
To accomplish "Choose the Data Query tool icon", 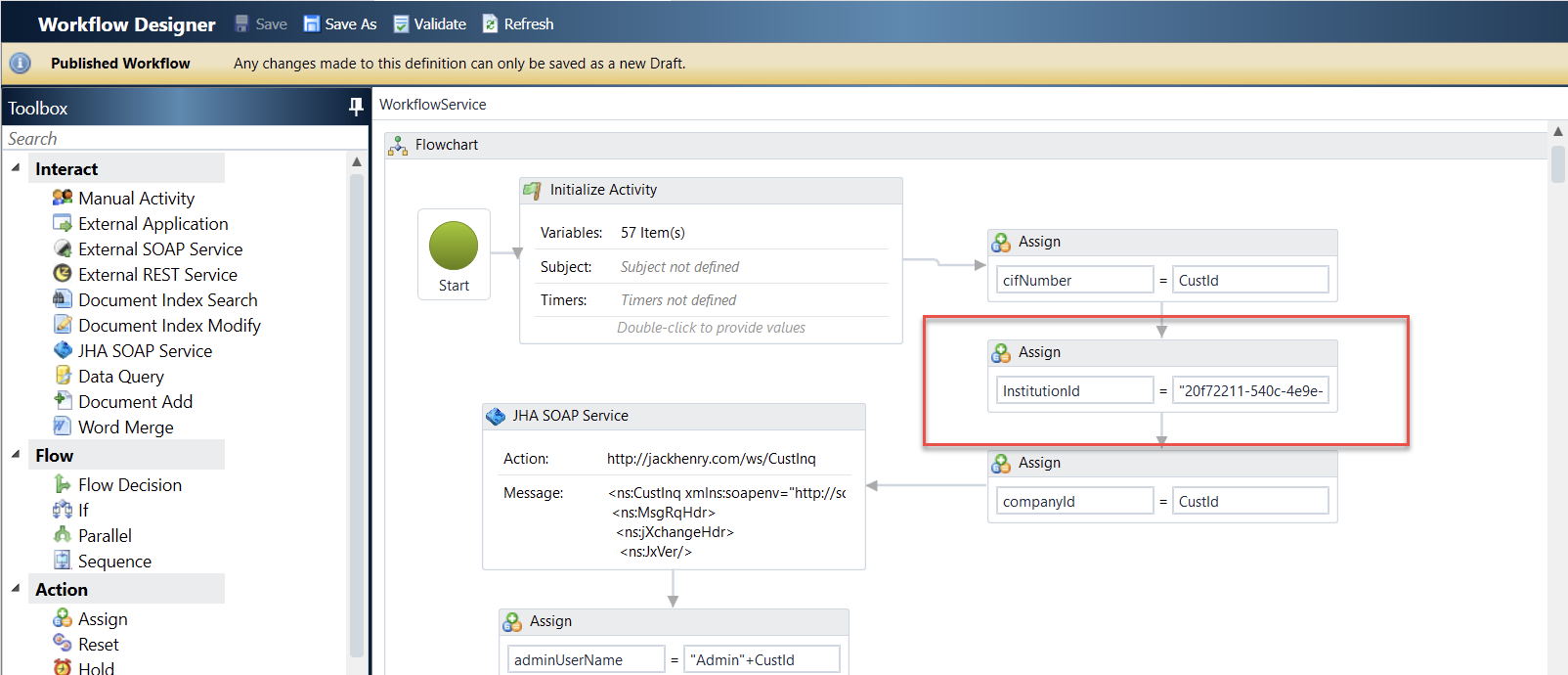I will point(63,376).
